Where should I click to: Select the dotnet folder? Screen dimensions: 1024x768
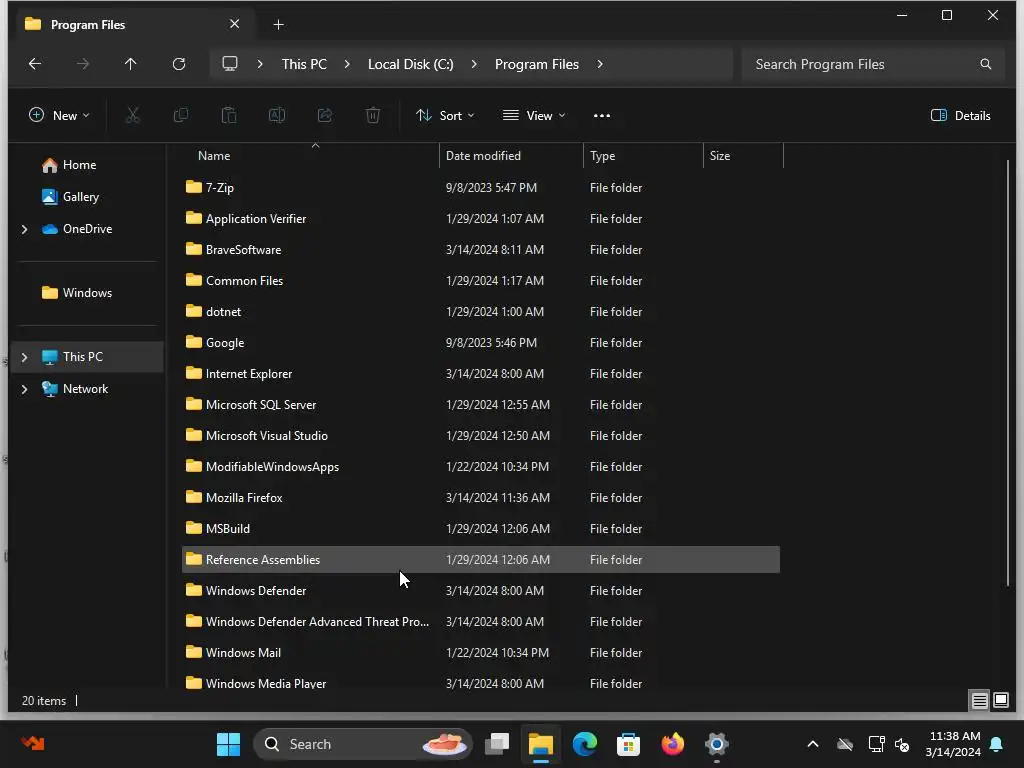pyautogui.click(x=481, y=312)
